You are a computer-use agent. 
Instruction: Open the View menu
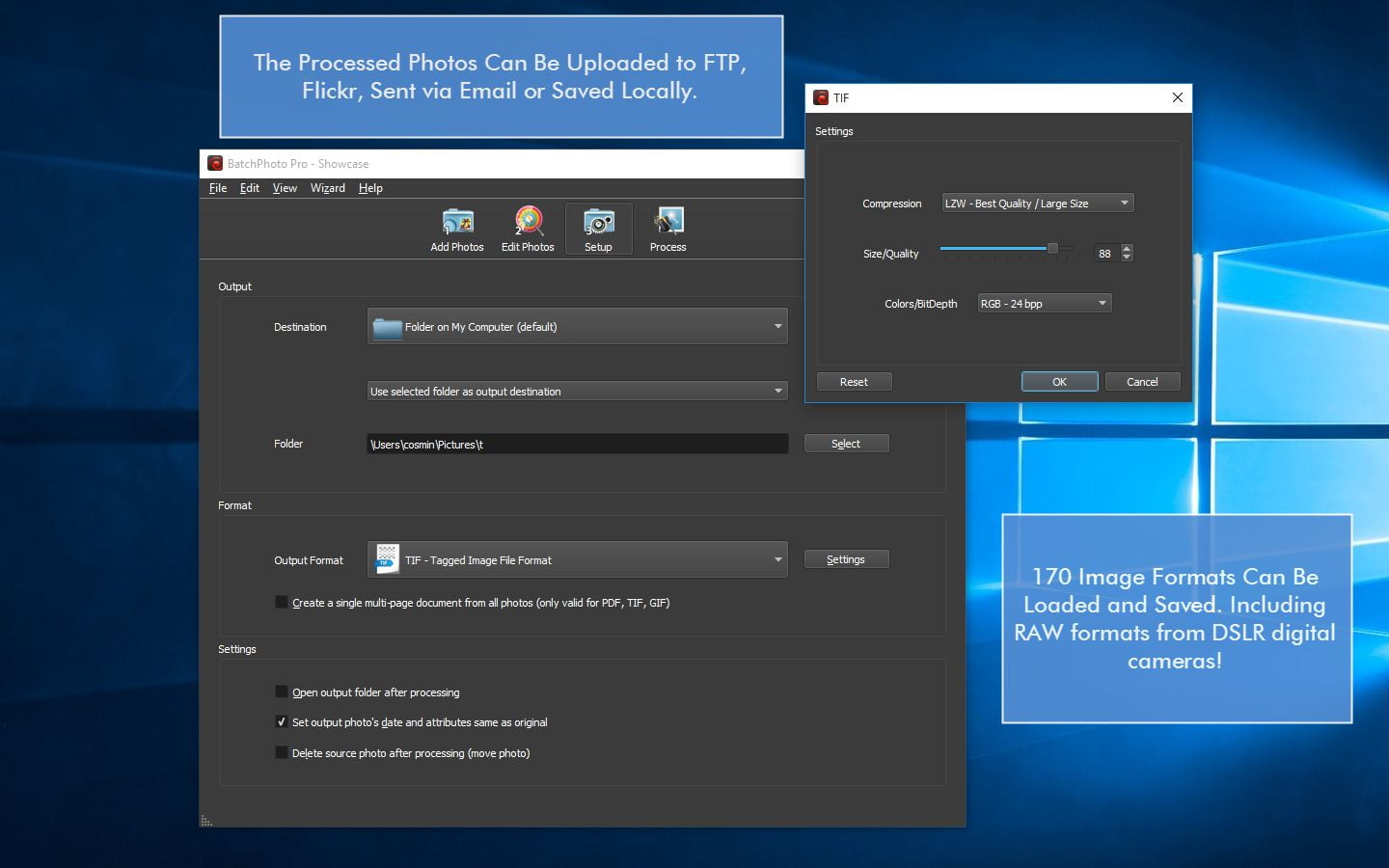tap(285, 188)
